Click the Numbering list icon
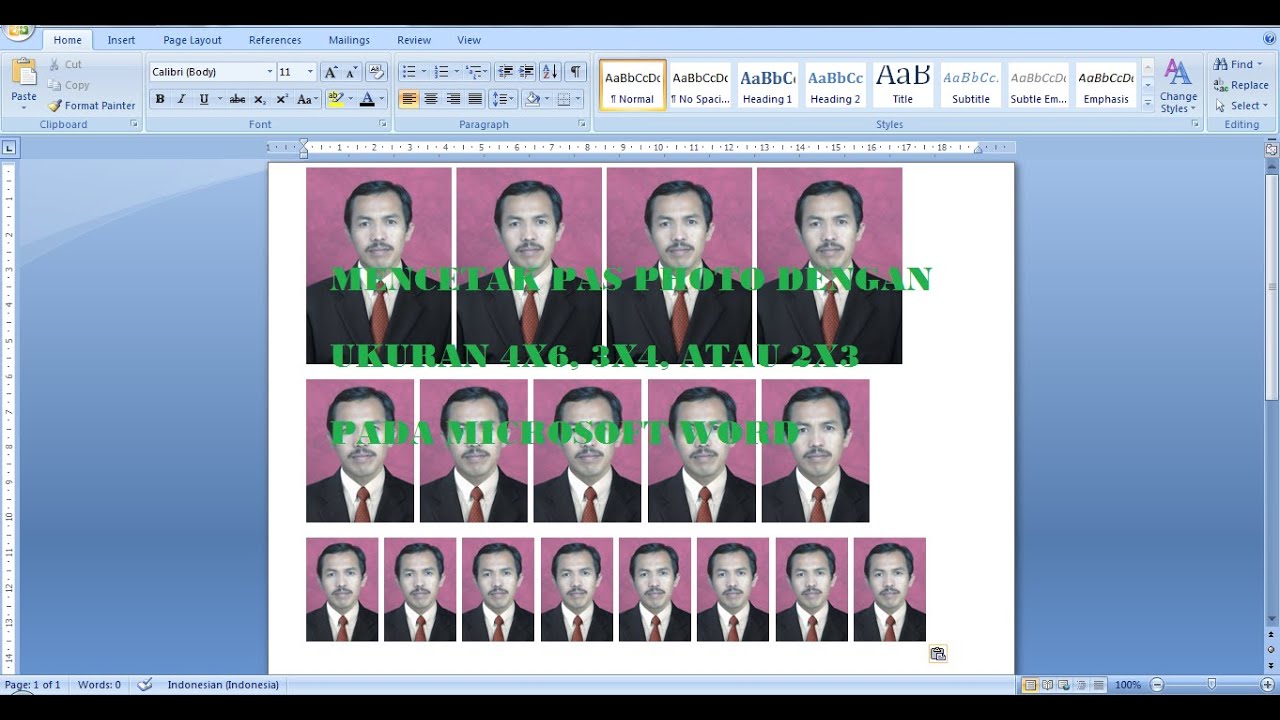Viewport: 1280px width, 720px height. pos(441,72)
